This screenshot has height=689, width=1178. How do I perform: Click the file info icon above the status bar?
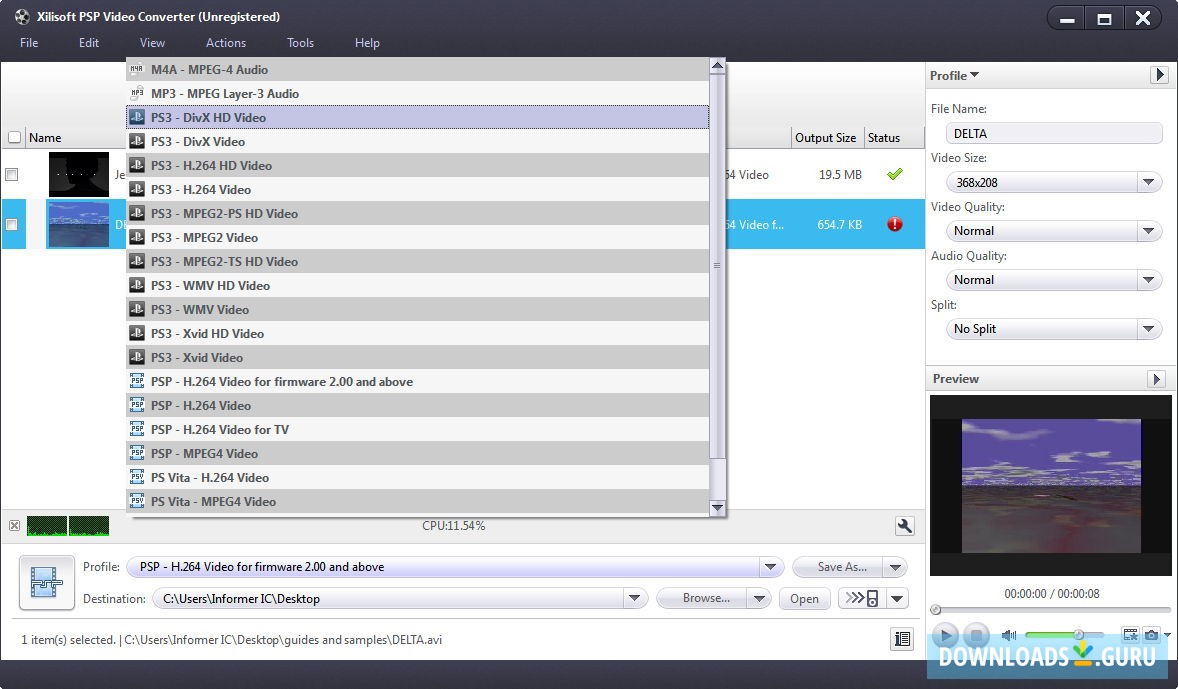pos(901,639)
